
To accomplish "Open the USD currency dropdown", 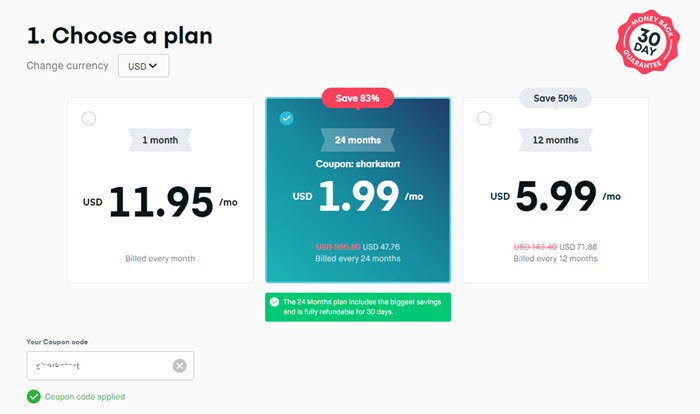I will tap(143, 66).
